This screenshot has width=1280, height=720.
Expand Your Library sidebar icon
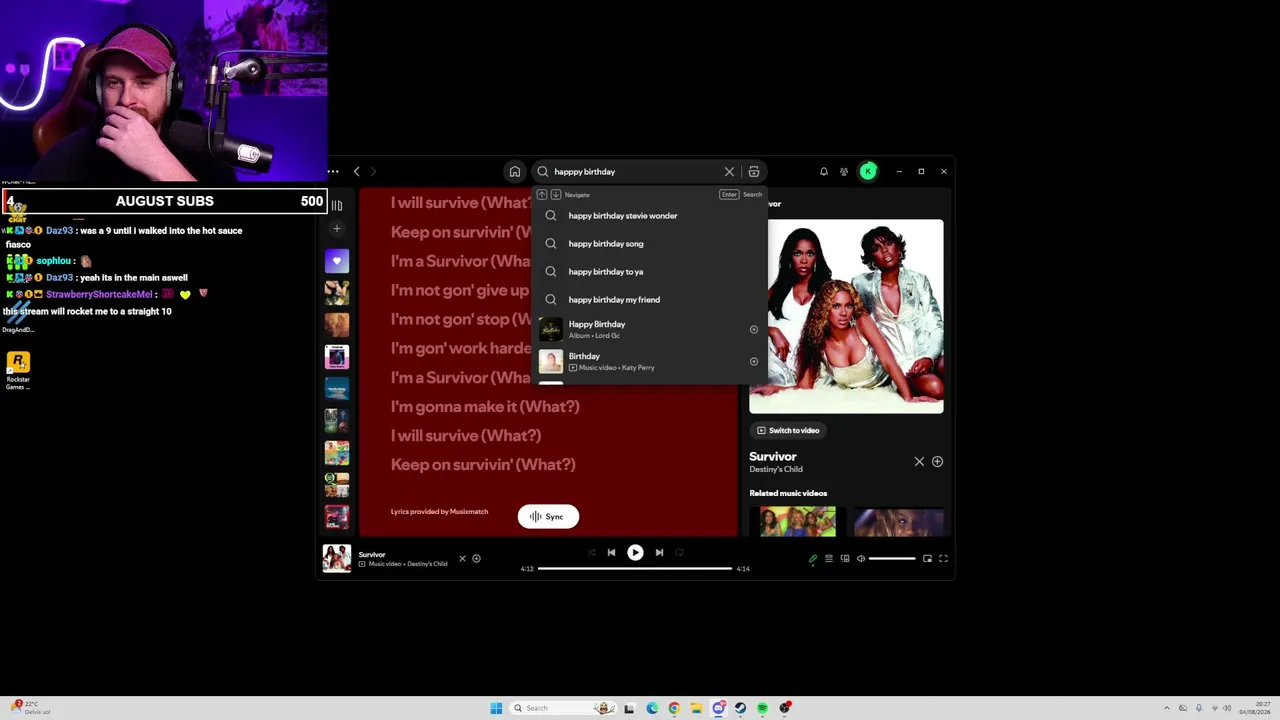337,206
